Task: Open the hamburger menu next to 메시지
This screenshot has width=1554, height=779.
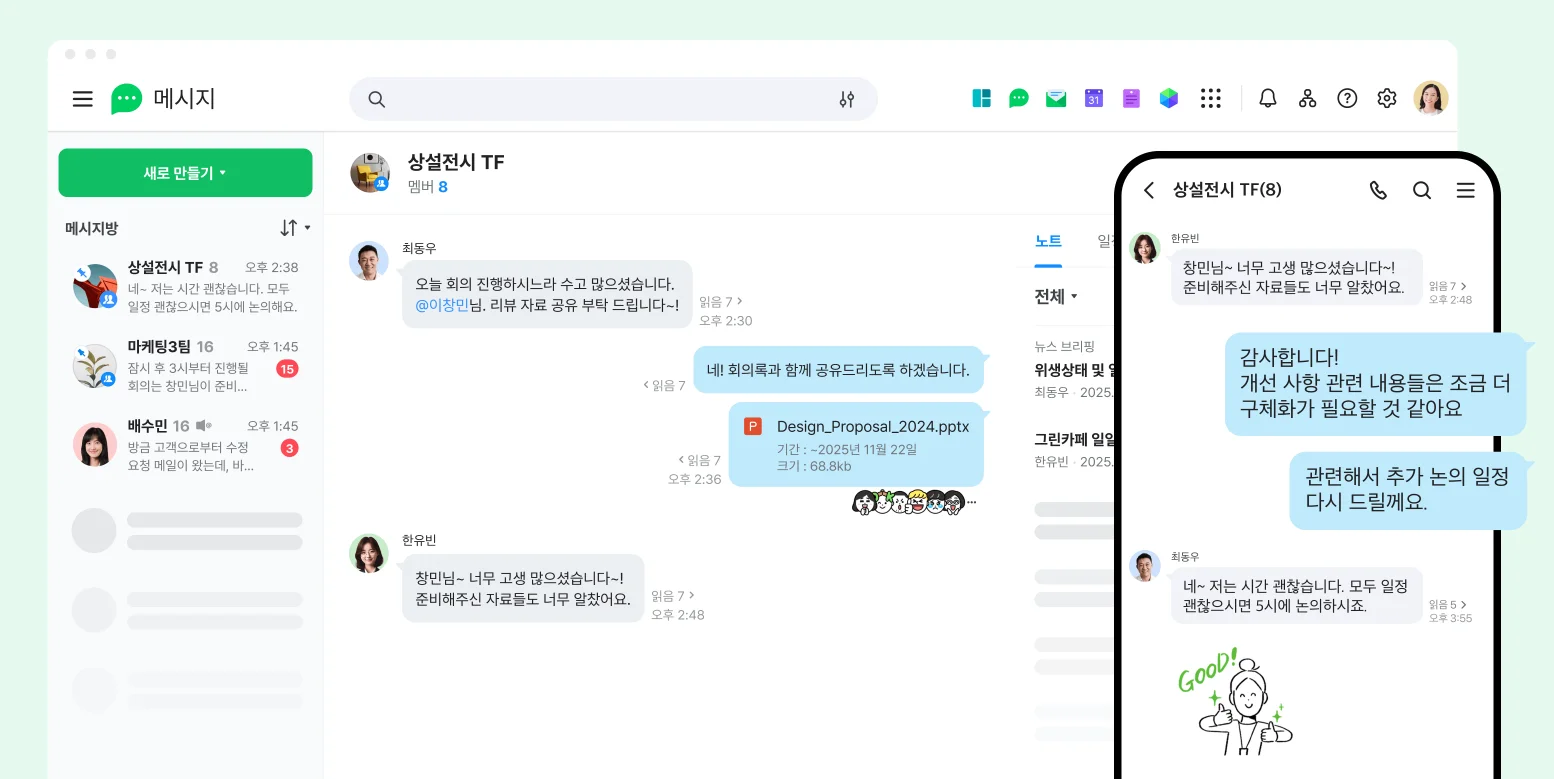Action: coord(83,99)
